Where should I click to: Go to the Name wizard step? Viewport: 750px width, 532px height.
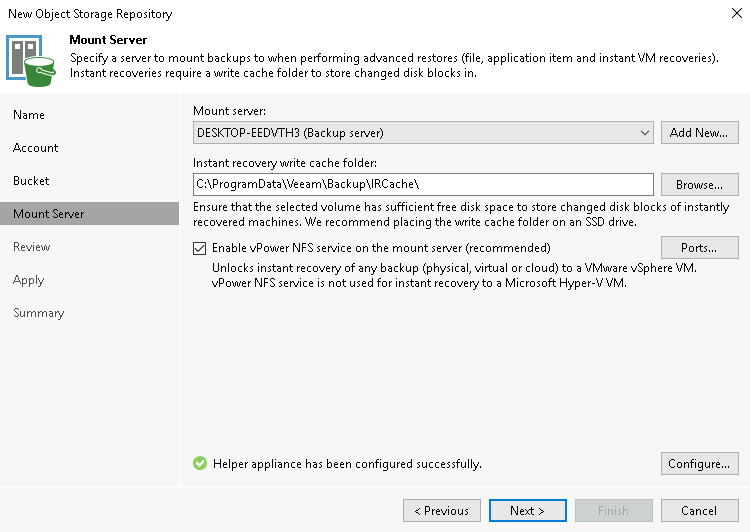29,115
